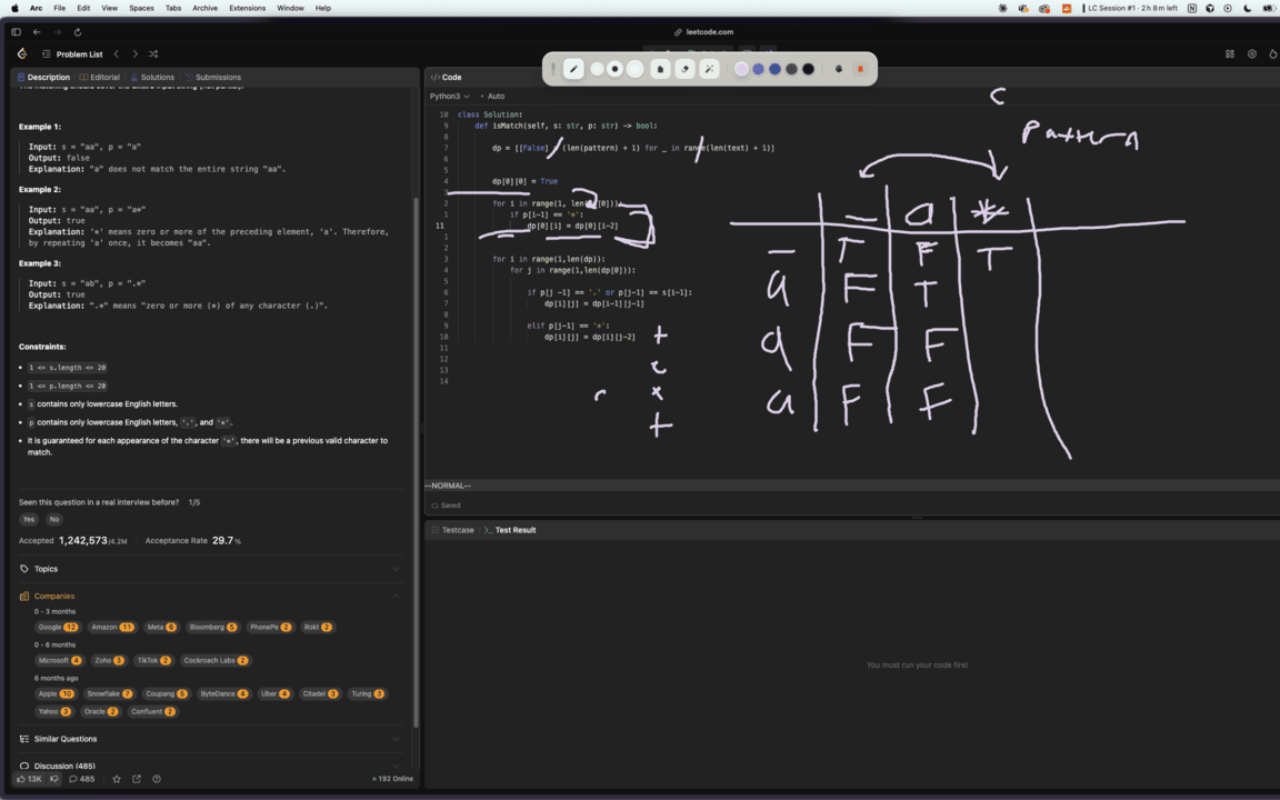Image resolution: width=1280 pixels, height=800 pixels.
Task: Open the comments count button
Action: point(82,779)
